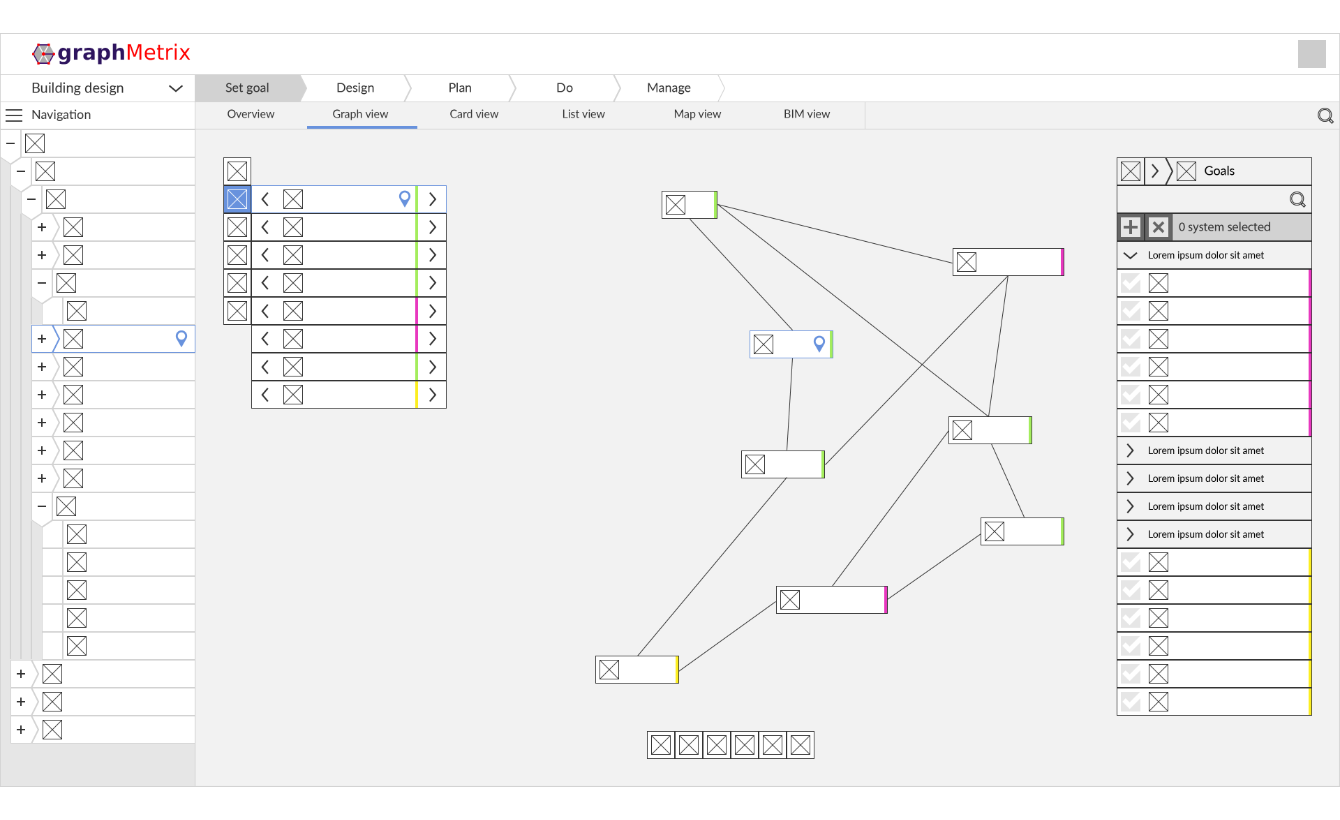Click the hamburger icon beside Navigation

pos(14,115)
